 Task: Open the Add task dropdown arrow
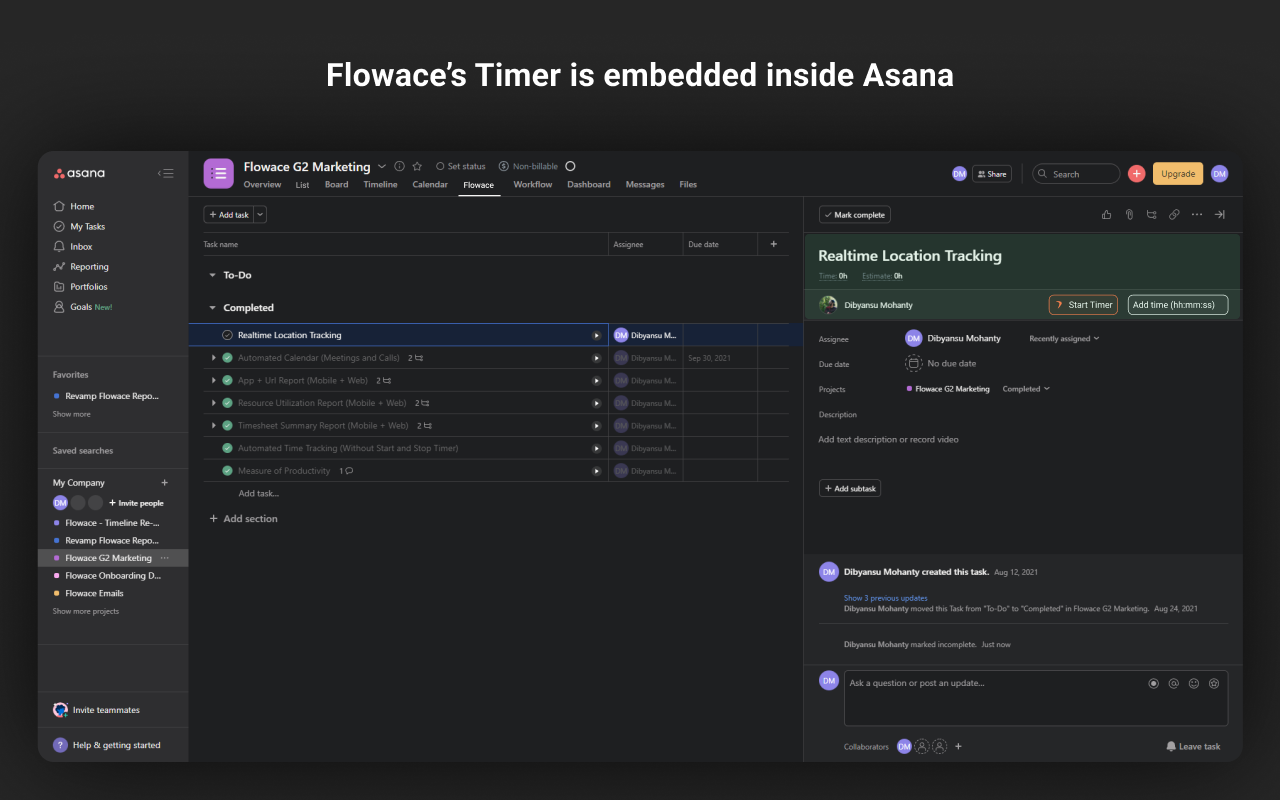[x=260, y=214]
